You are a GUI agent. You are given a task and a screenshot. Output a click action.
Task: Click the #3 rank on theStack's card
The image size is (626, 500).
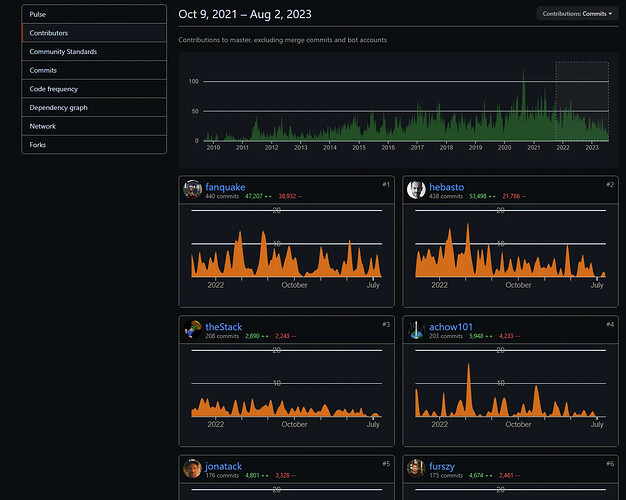coord(386,324)
